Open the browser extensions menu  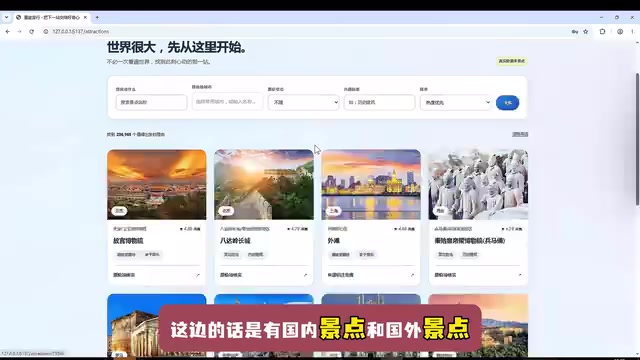pyautogui.click(x=602, y=31)
